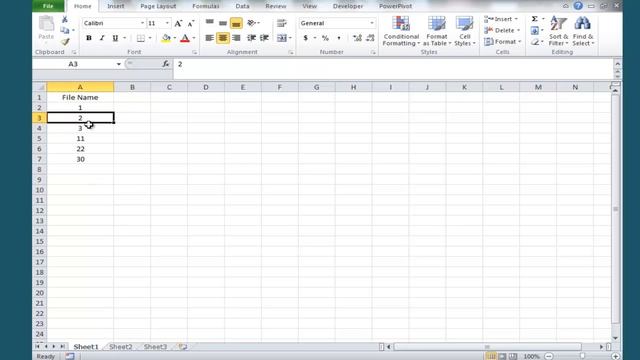Switch to the Developer tab
640x360 pixels.
[348, 6]
